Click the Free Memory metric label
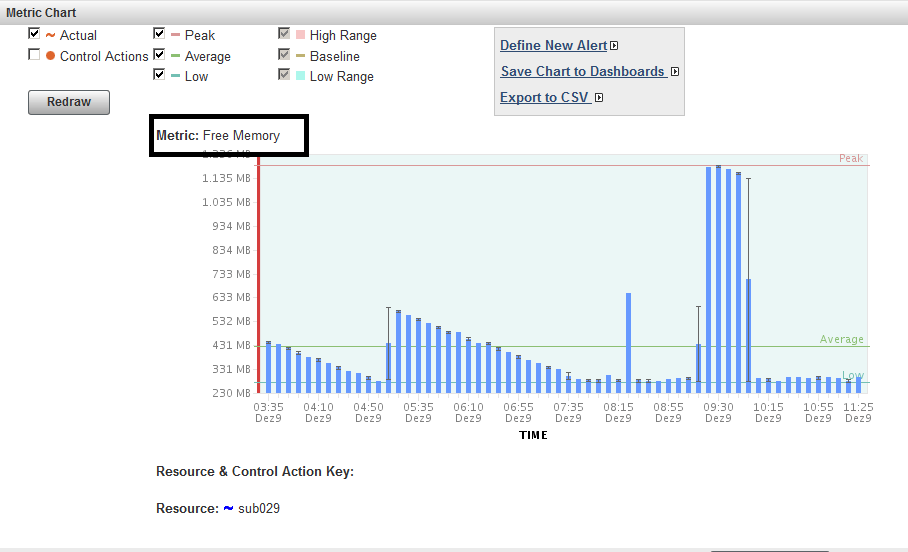Screen dimensions: 908x552 (x=241, y=136)
